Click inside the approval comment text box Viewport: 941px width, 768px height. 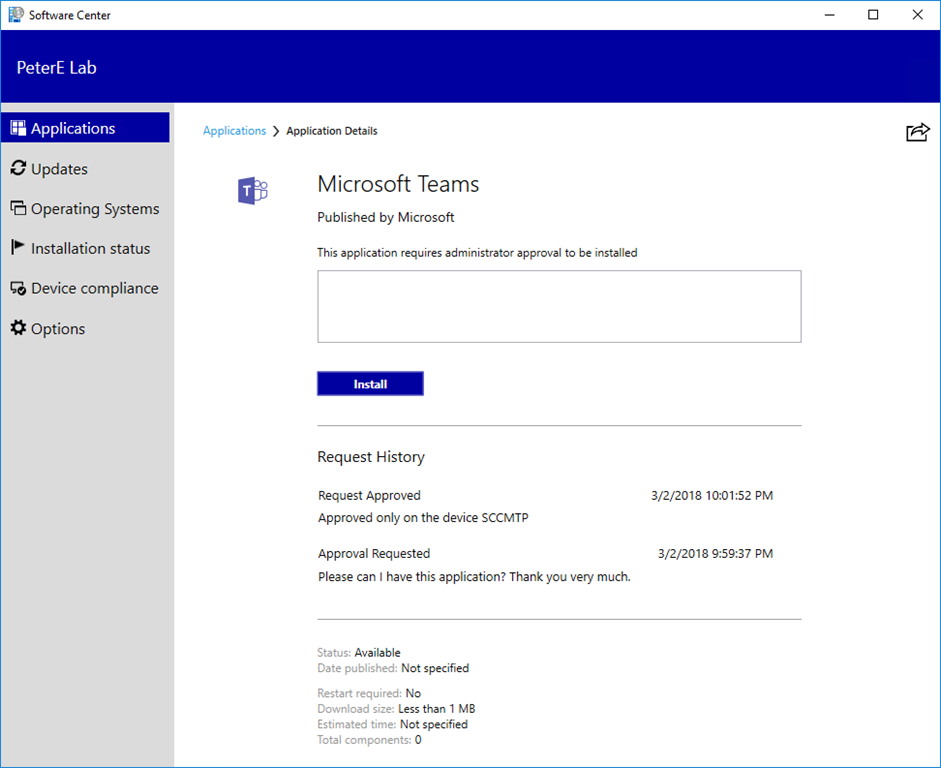tap(559, 306)
